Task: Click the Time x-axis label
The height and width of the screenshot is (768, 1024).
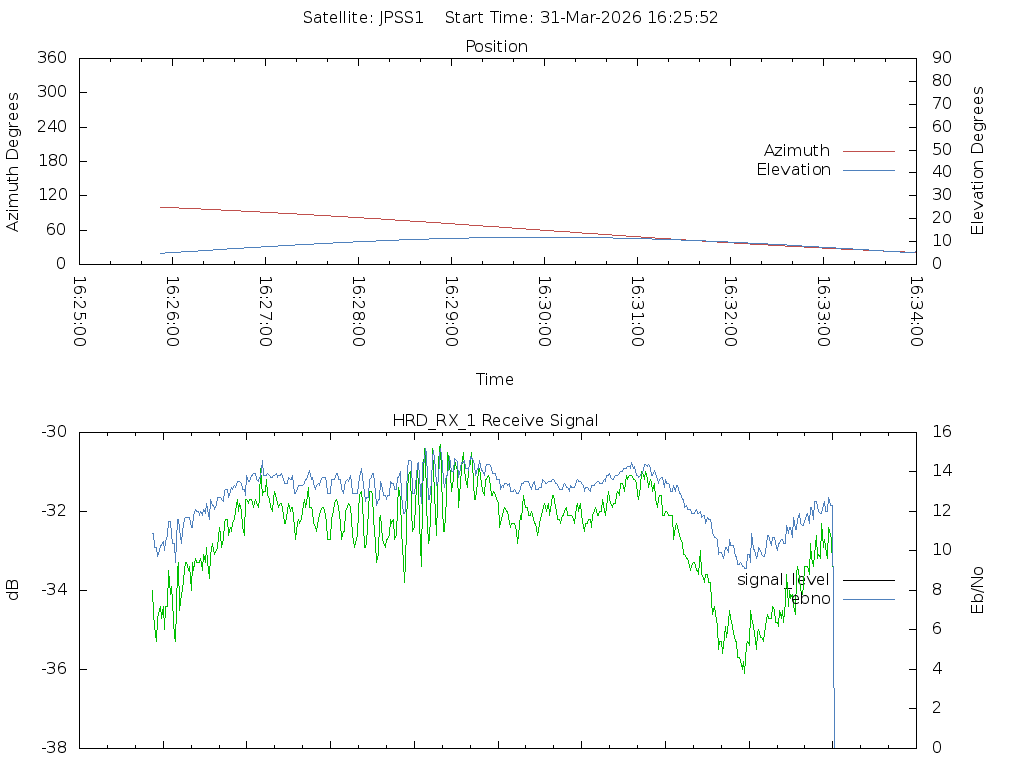Action: [x=495, y=379]
